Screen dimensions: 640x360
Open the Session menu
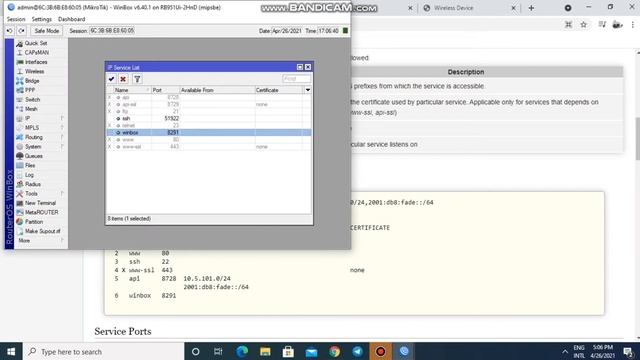click(16, 19)
